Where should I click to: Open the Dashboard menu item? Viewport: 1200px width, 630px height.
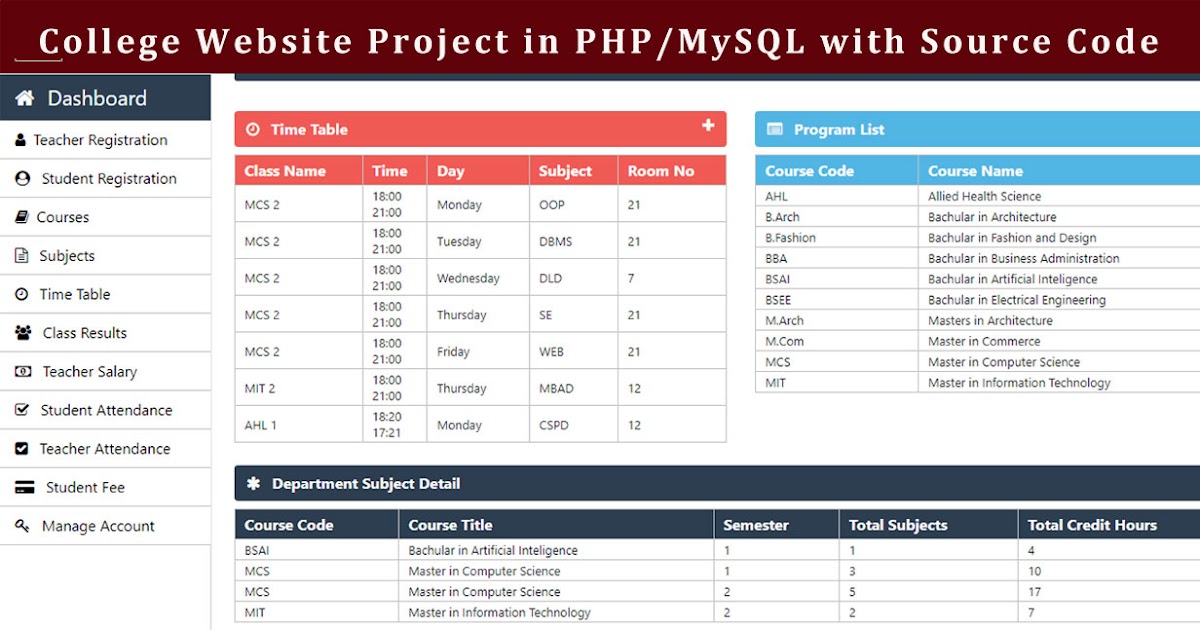point(105,98)
